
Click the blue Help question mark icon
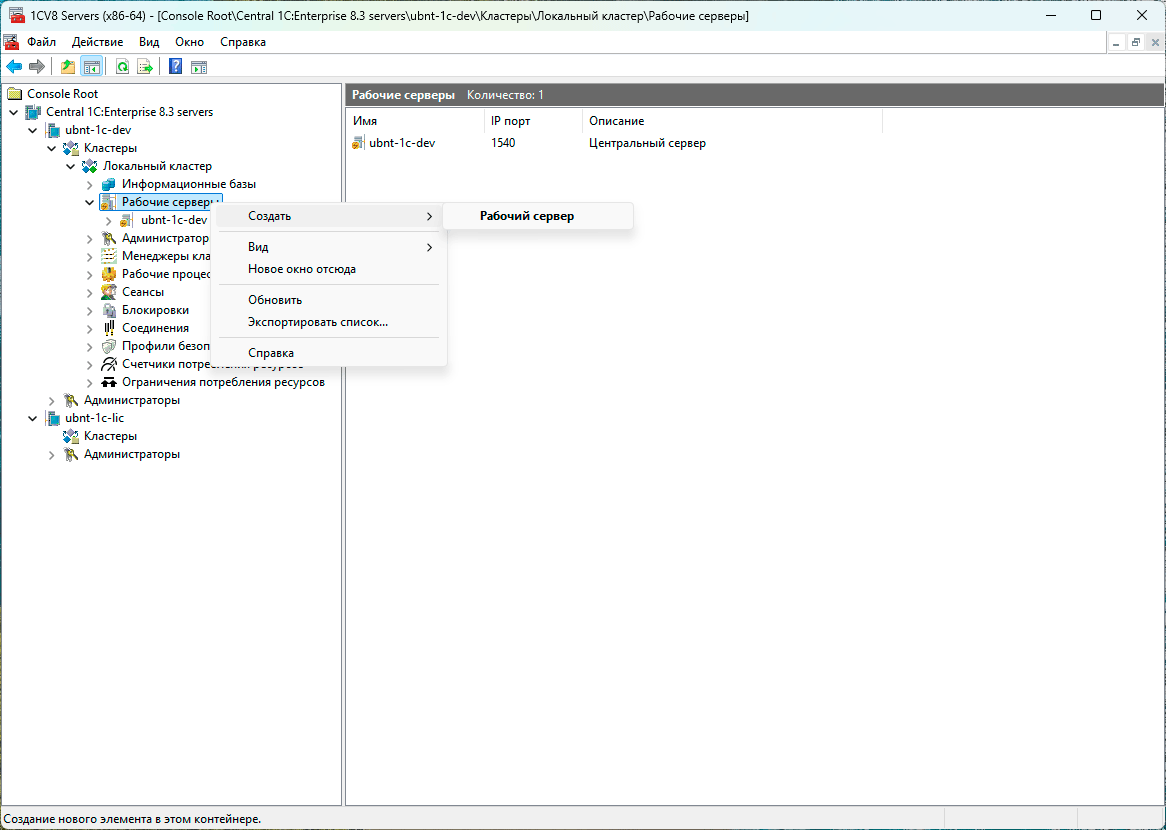point(175,67)
